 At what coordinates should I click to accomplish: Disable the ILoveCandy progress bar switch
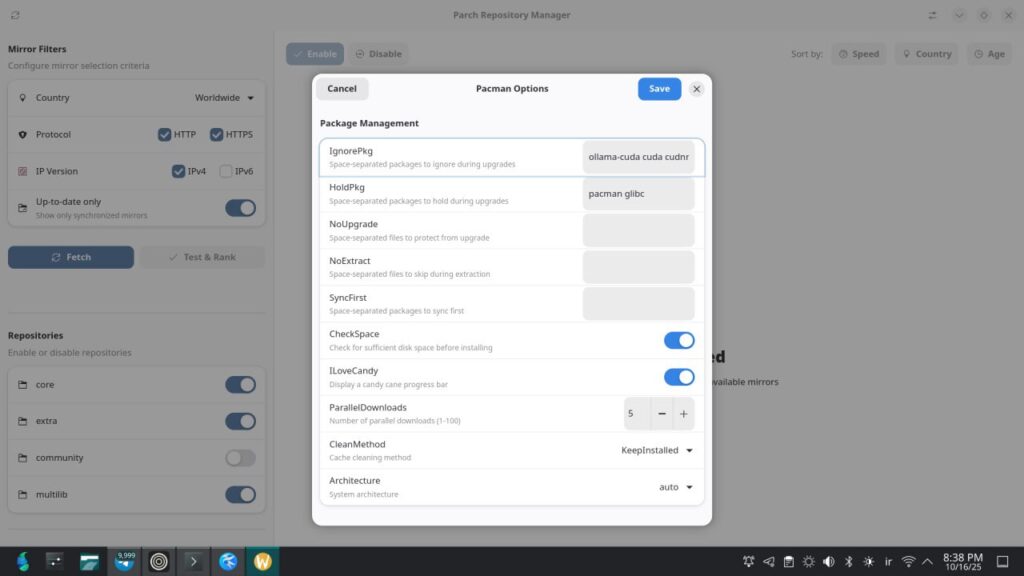click(x=679, y=377)
